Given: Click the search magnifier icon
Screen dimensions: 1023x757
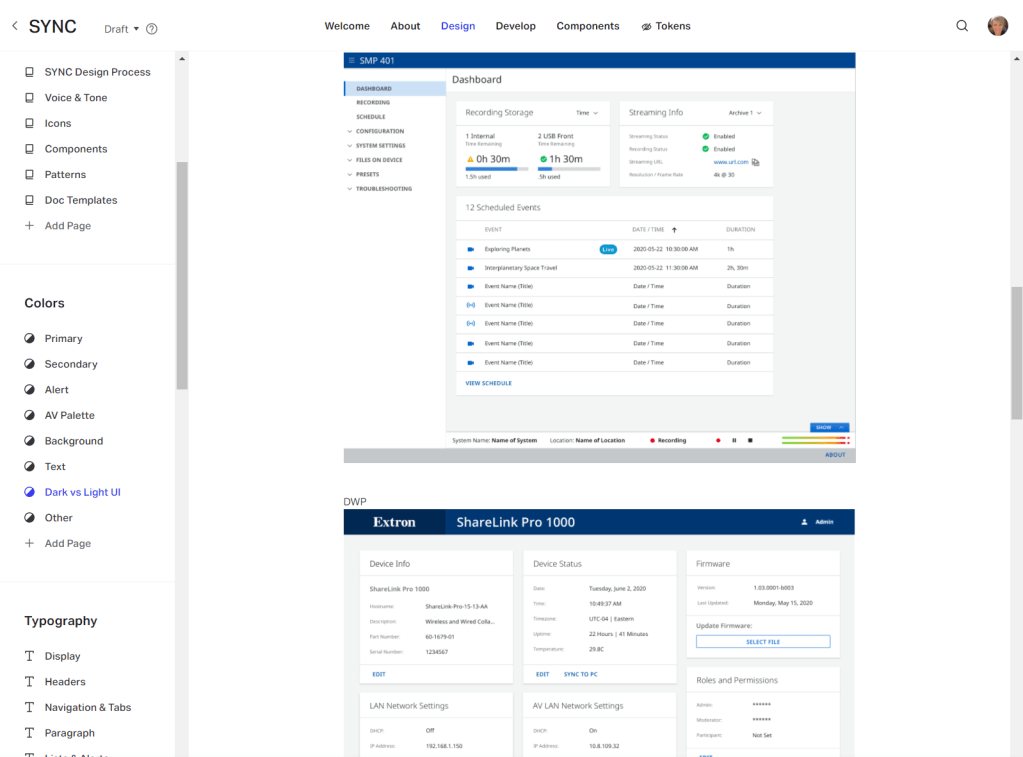Looking at the screenshot, I should 962,26.
